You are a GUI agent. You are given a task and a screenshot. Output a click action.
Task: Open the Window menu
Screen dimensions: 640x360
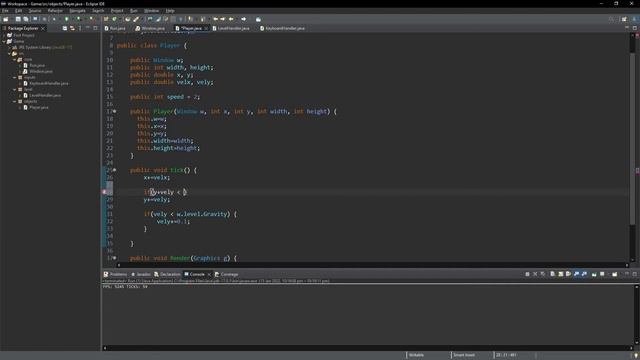151,11
